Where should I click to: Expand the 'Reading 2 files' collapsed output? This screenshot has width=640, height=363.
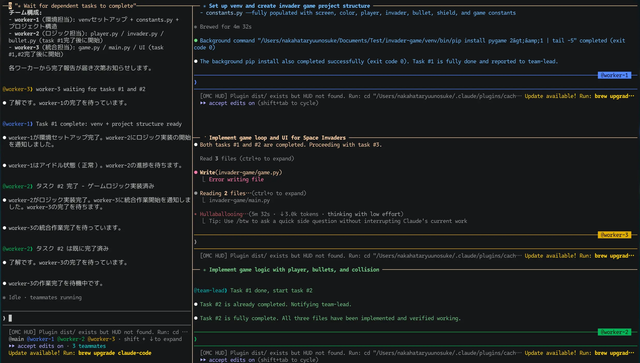click(253, 193)
